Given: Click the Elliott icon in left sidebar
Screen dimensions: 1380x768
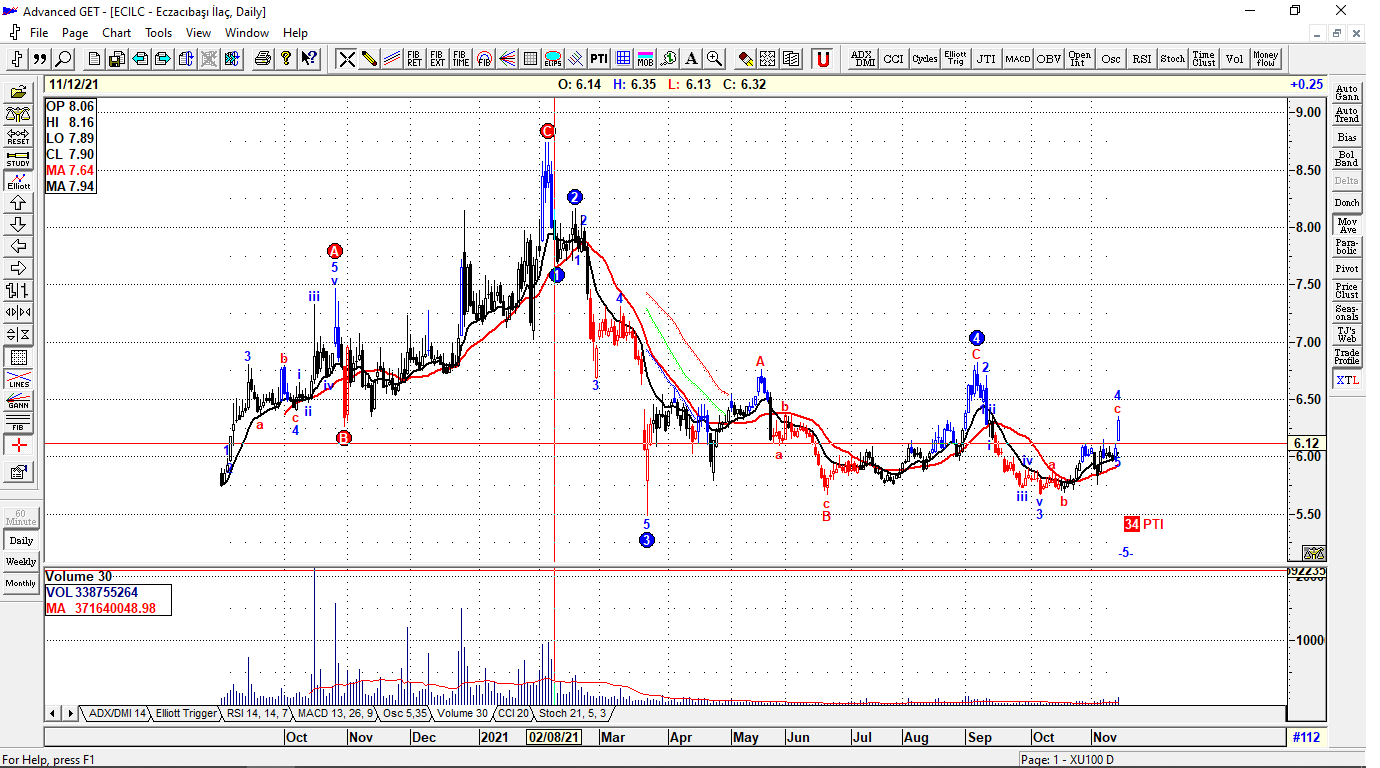Looking at the screenshot, I should click(18, 181).
